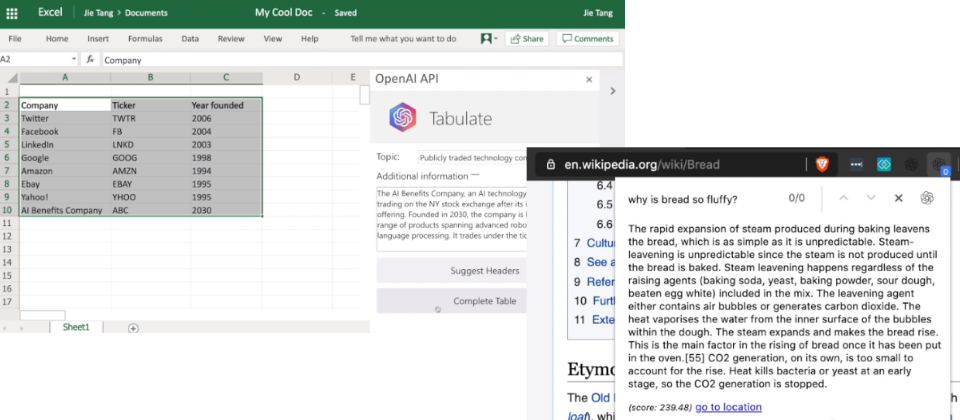Open the Jie Tang account at top right
This screenshot has height=420, width=960.
598,13
